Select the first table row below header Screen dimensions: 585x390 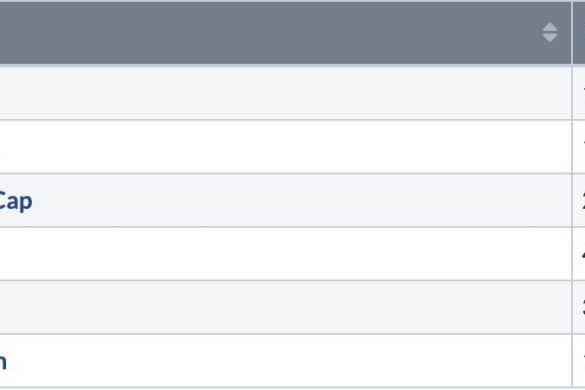tap(285, 93)
